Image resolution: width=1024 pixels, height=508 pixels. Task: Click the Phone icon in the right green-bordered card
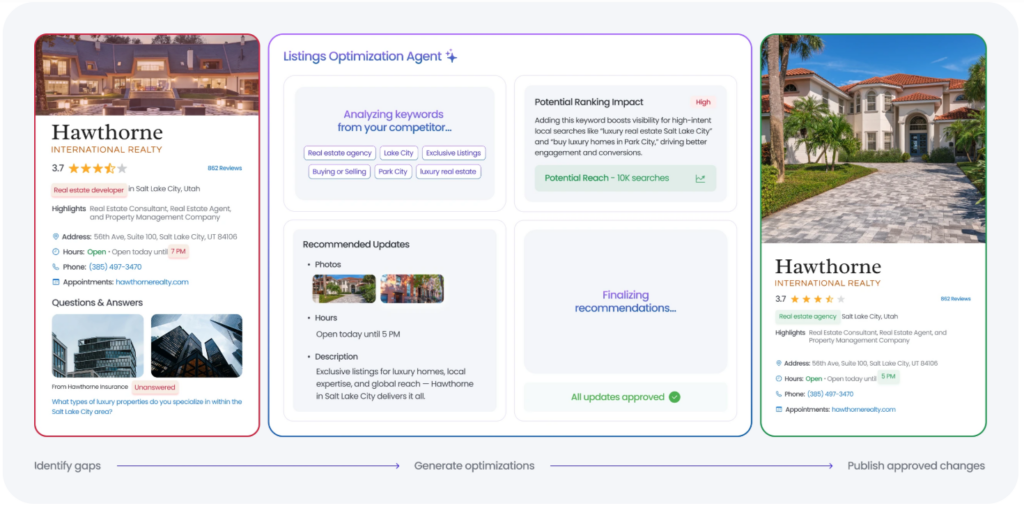click(x=780, y=394)
